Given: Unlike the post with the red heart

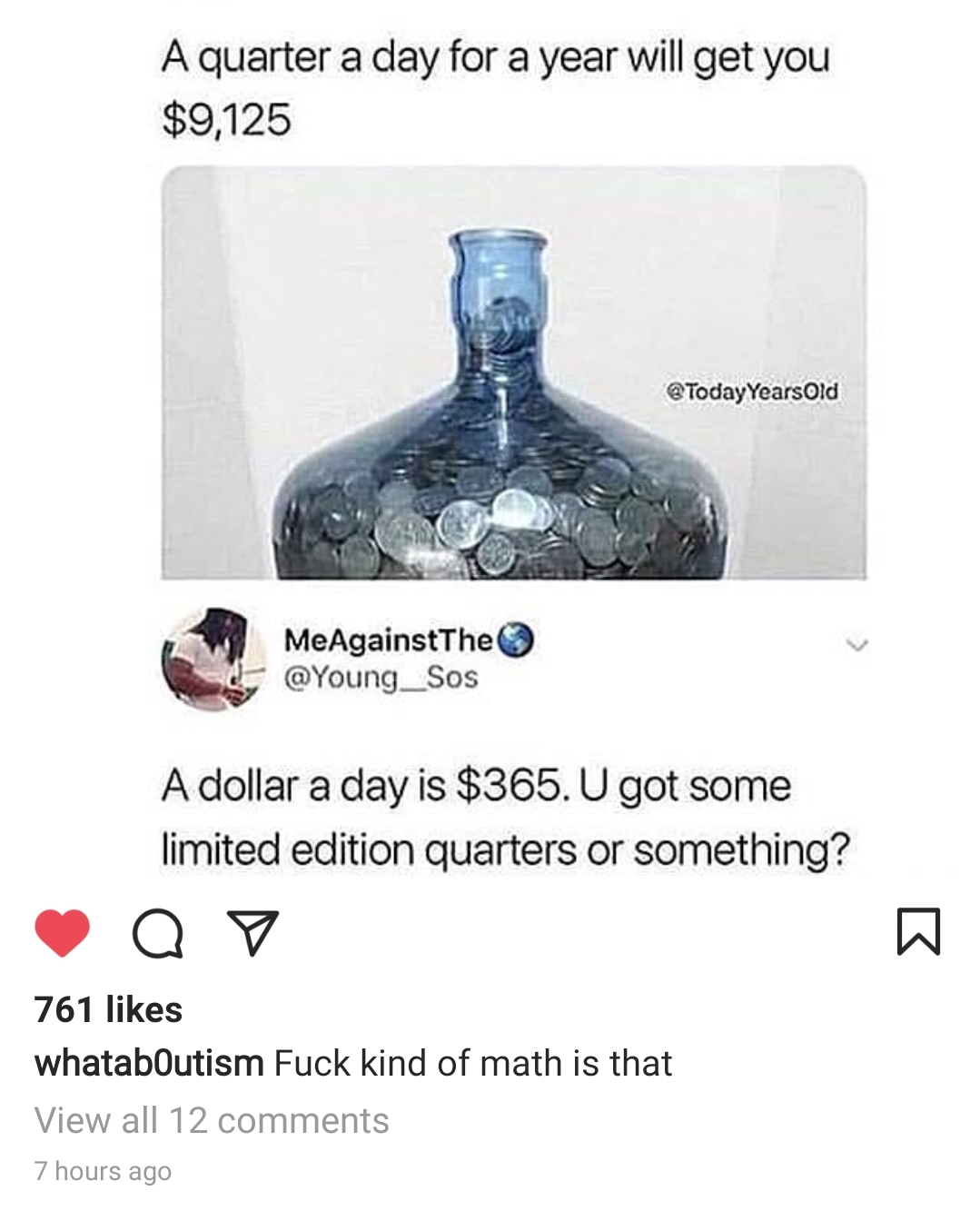Looking at the screenshot, I should pos(63,933).
